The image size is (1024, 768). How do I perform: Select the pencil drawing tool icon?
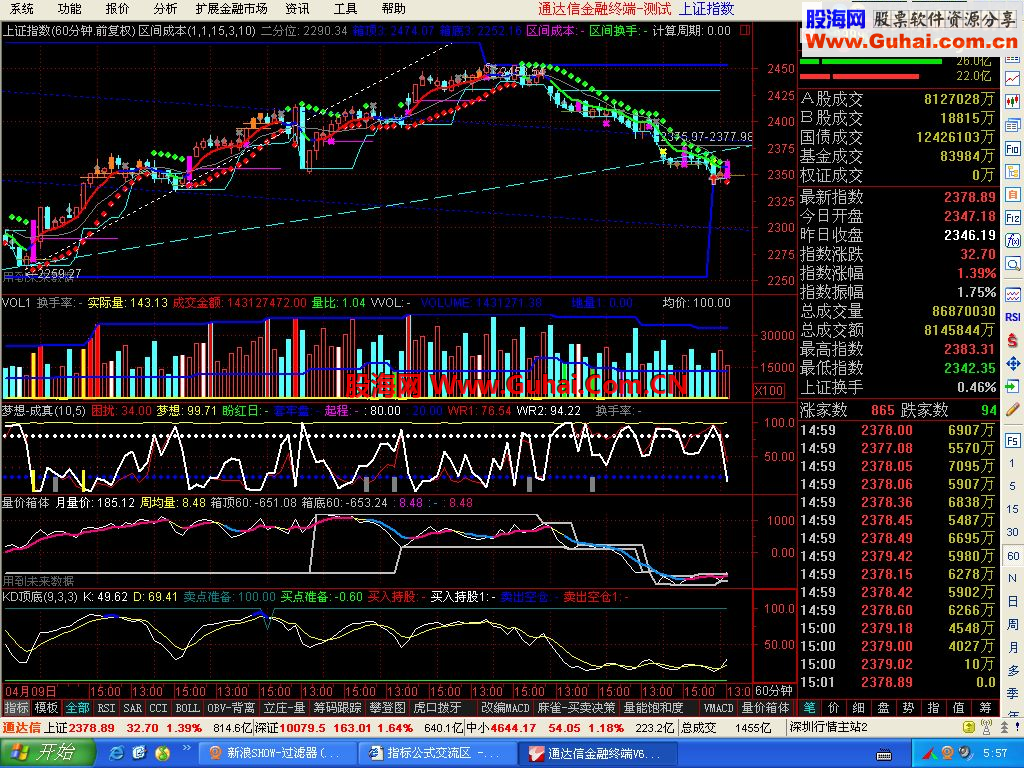[x=1013, y=409]
